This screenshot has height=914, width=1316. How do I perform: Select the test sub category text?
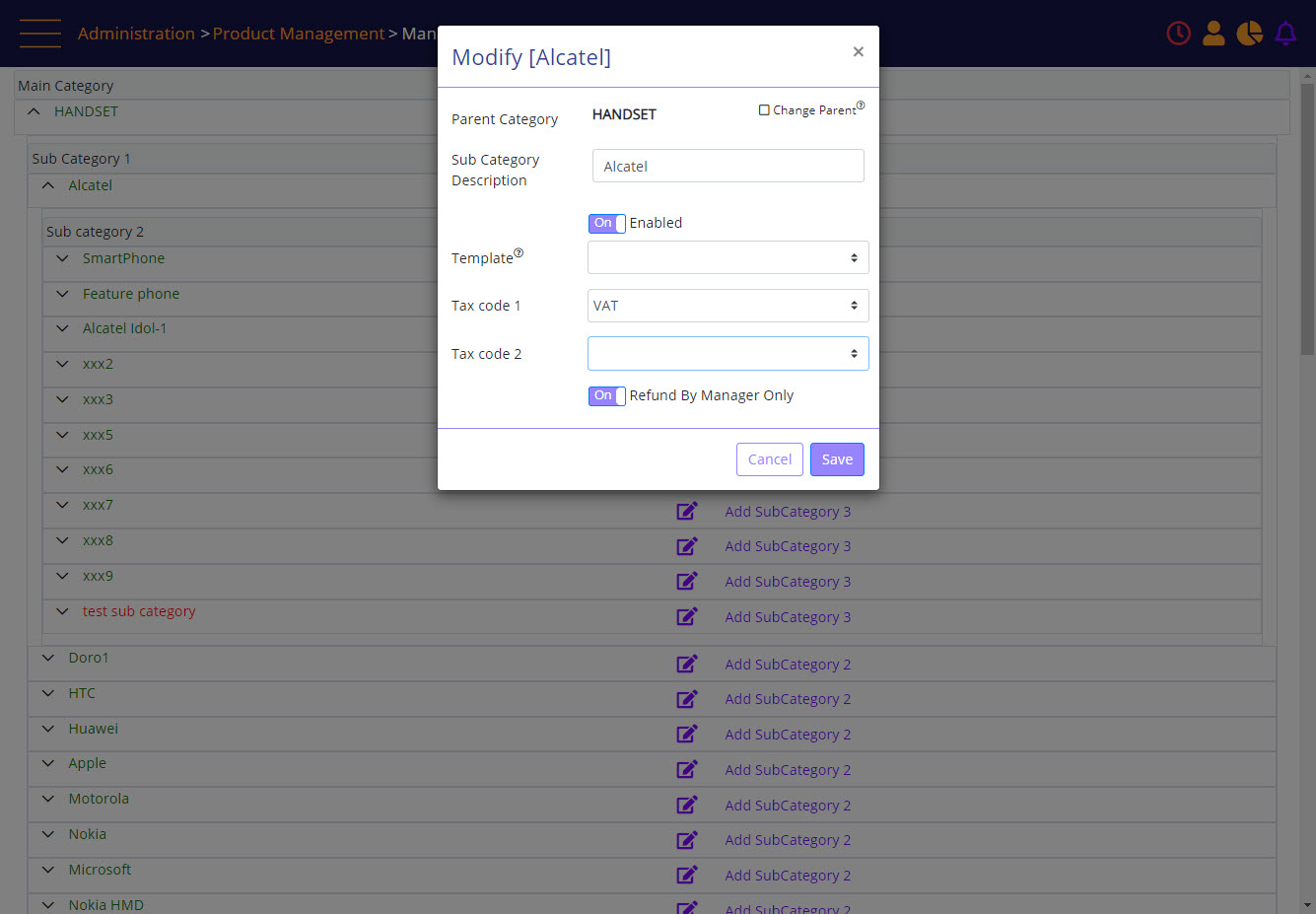[x=139, y=611]
